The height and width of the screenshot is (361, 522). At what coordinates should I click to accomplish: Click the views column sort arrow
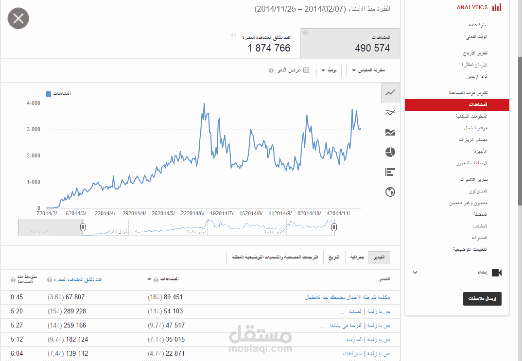pos(149,279)
